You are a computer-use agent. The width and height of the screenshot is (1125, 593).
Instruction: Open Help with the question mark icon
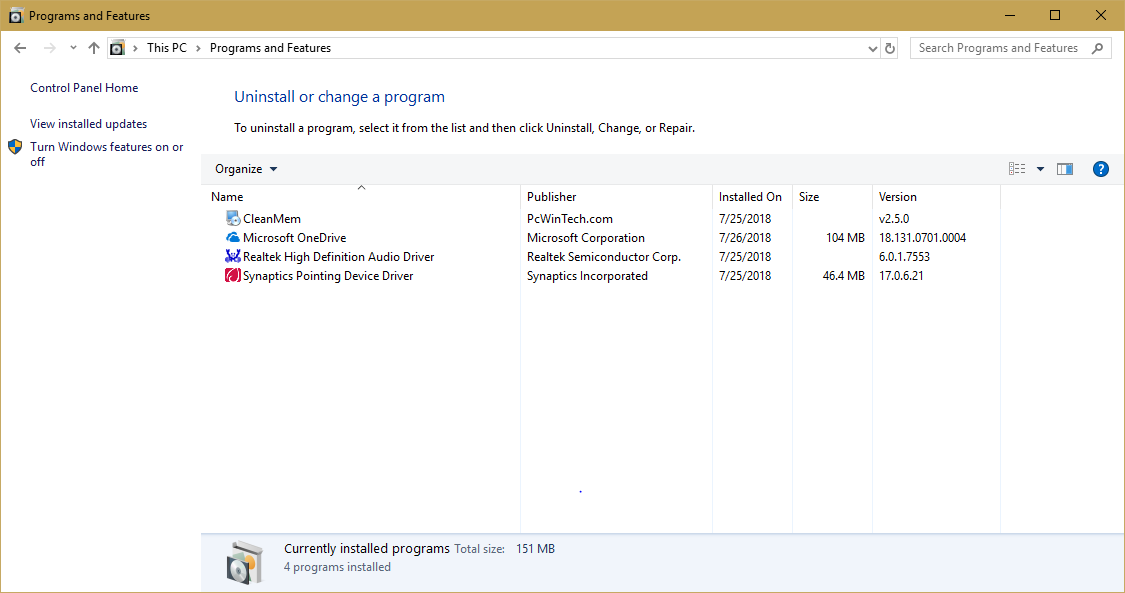[1101, 169]
